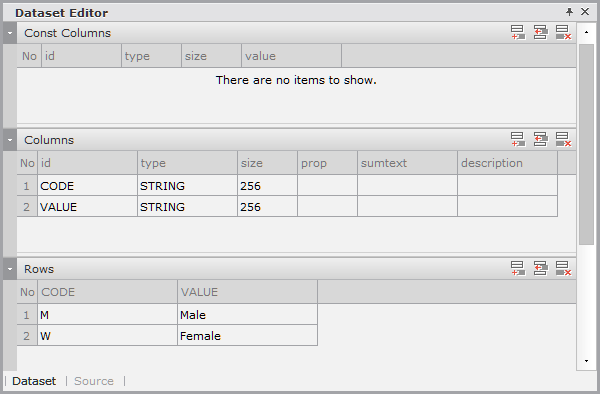This screenshot has width=600, height=394.
Task: Select the Dataset tab
Action: tap(34, 381)
